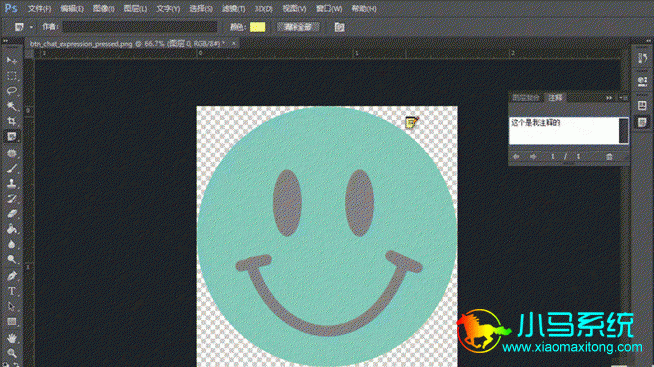Select the History Brush tool
Screen dimensions: 654x367
pyautogui.click(x=12, y=199)
